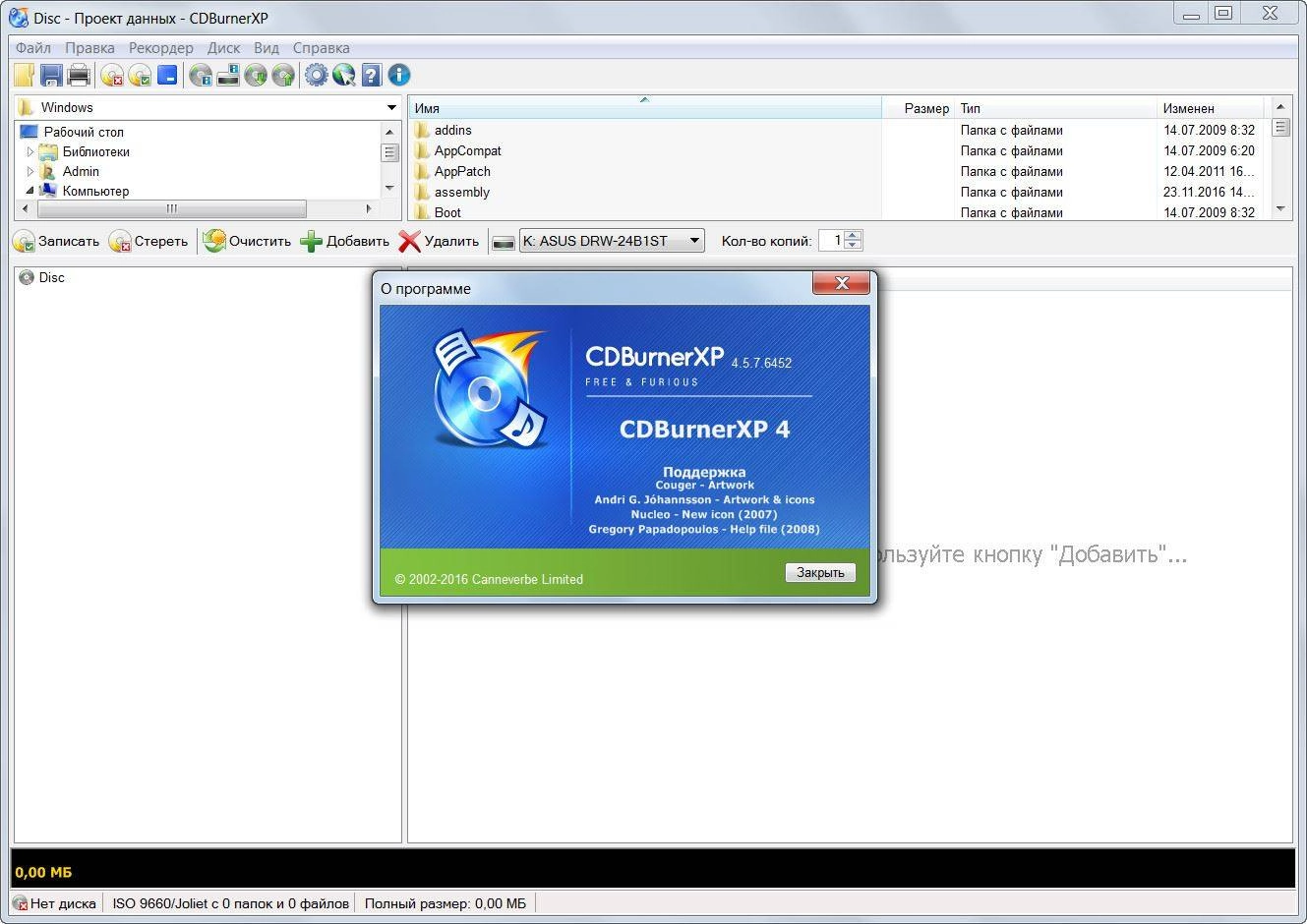Sort by the Имя column header
The width and height of the screenshot is (1307, 924).
click(x=645, y=108)
